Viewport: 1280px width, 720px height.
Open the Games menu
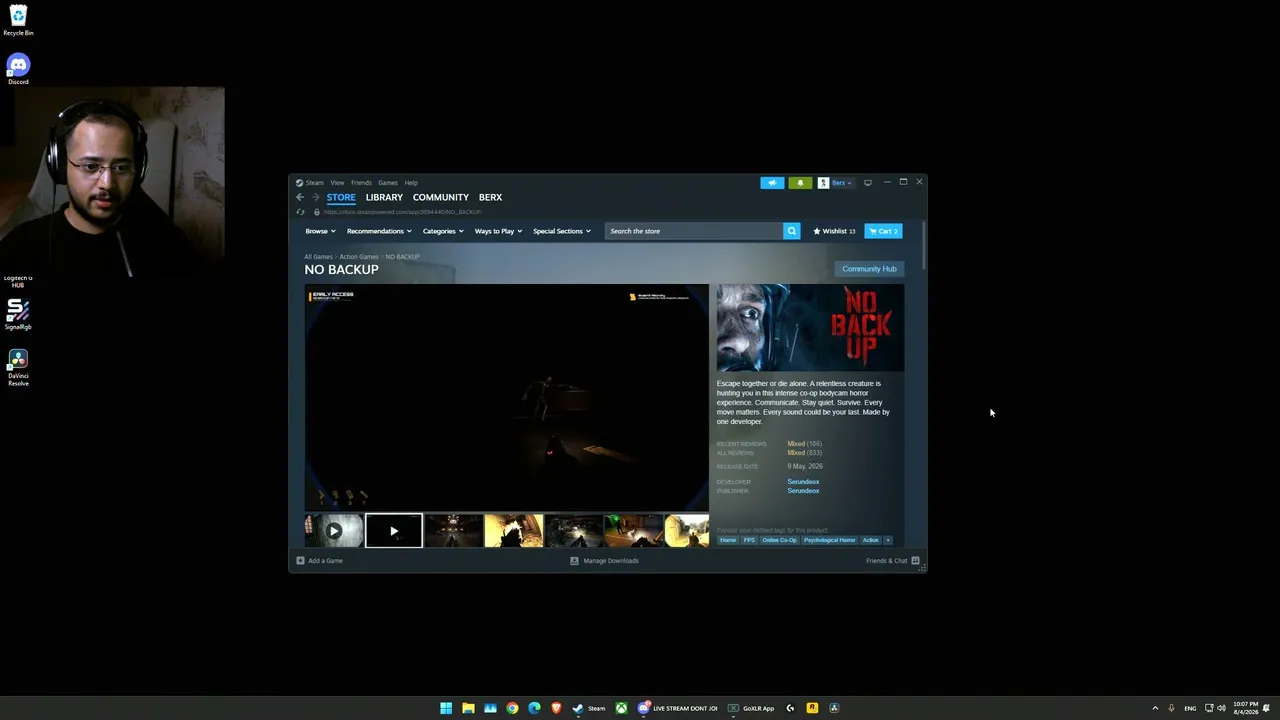(x=387, y=183)
